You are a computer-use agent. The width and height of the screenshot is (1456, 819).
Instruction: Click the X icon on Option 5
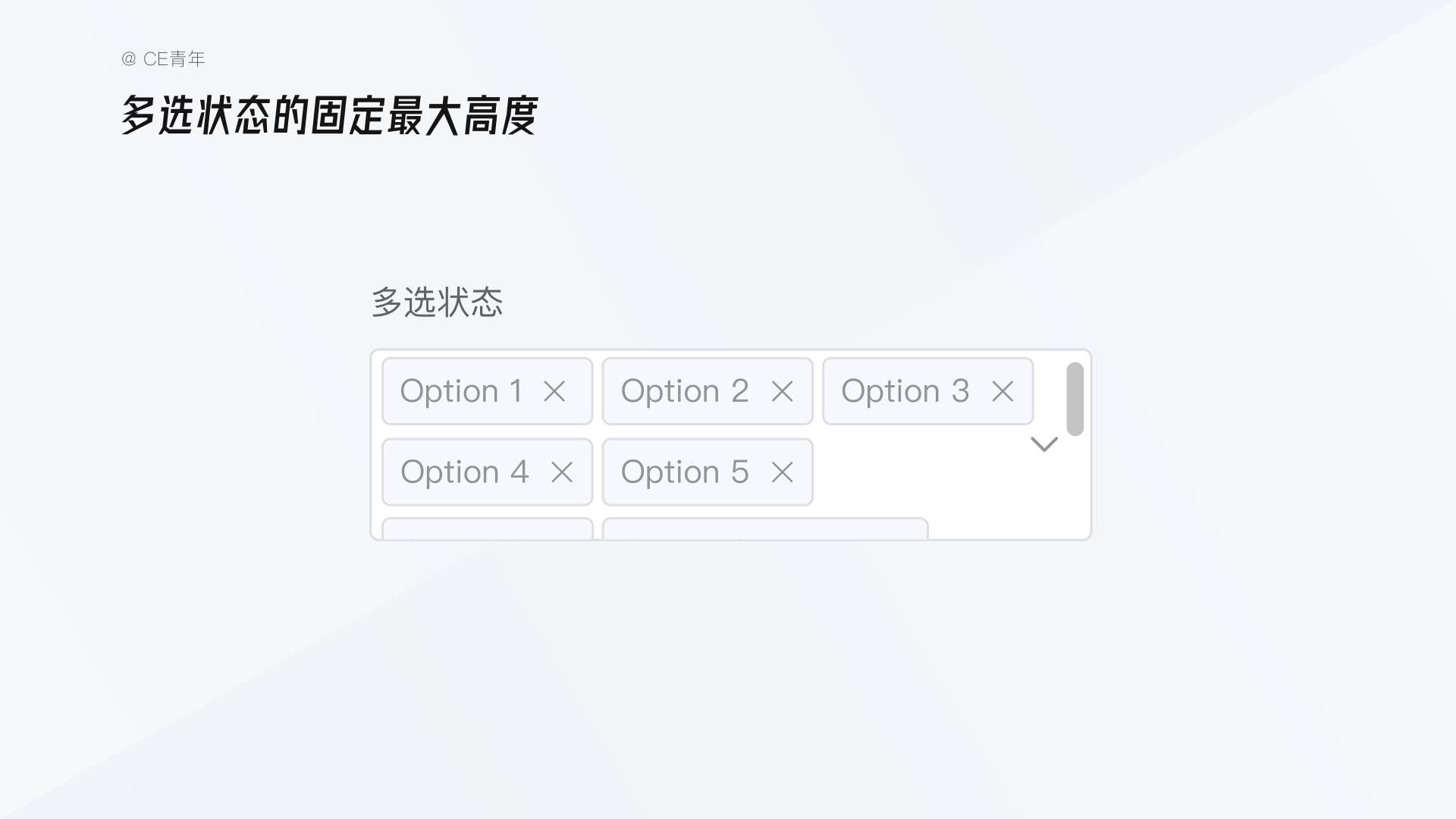(783, 471)
